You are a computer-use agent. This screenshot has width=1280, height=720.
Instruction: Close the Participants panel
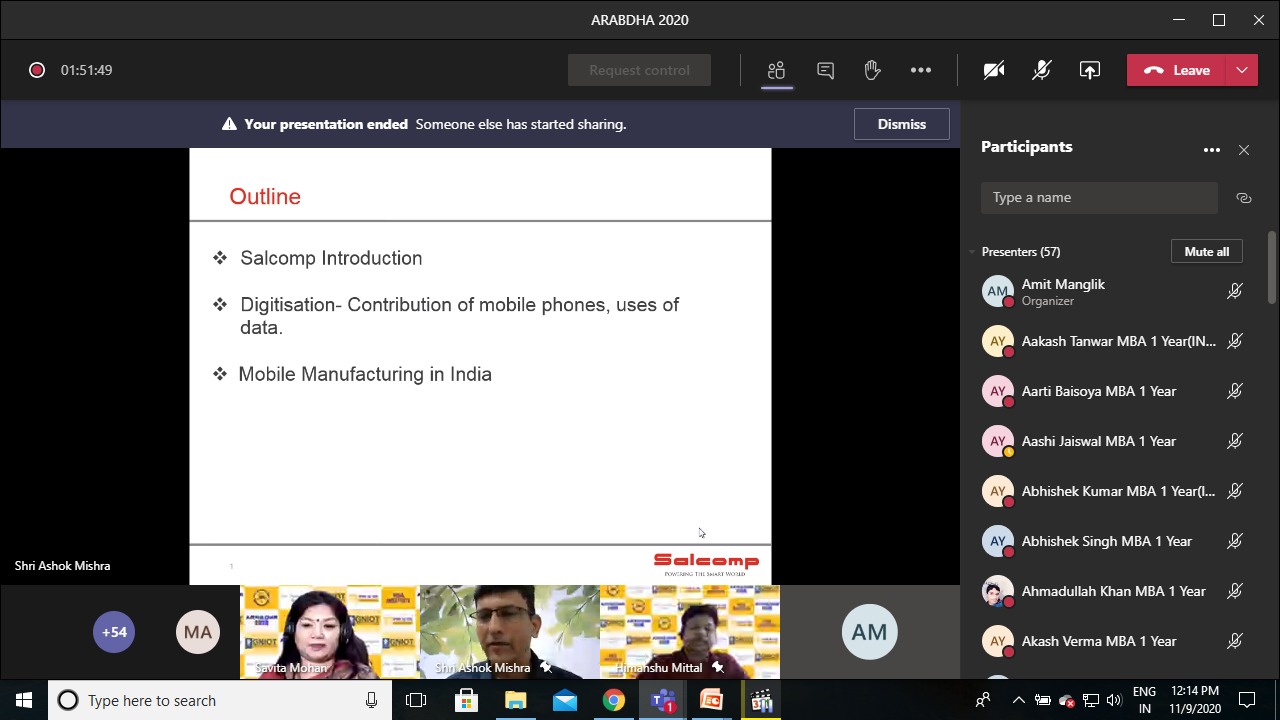[x=1243, y=150]
